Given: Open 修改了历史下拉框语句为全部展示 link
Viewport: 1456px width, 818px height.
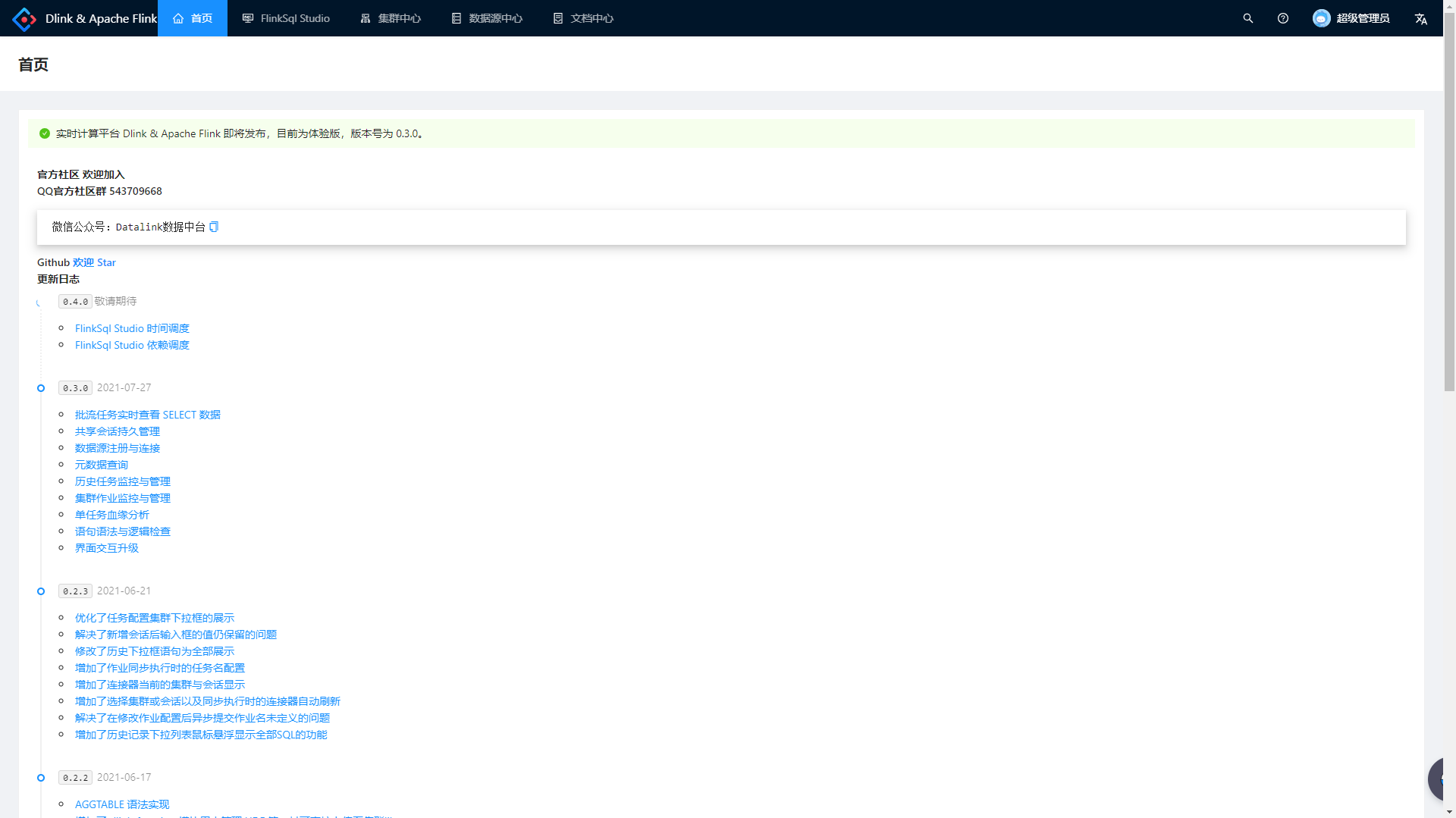Looking at the screenshot, I should [x=155, y=651].
